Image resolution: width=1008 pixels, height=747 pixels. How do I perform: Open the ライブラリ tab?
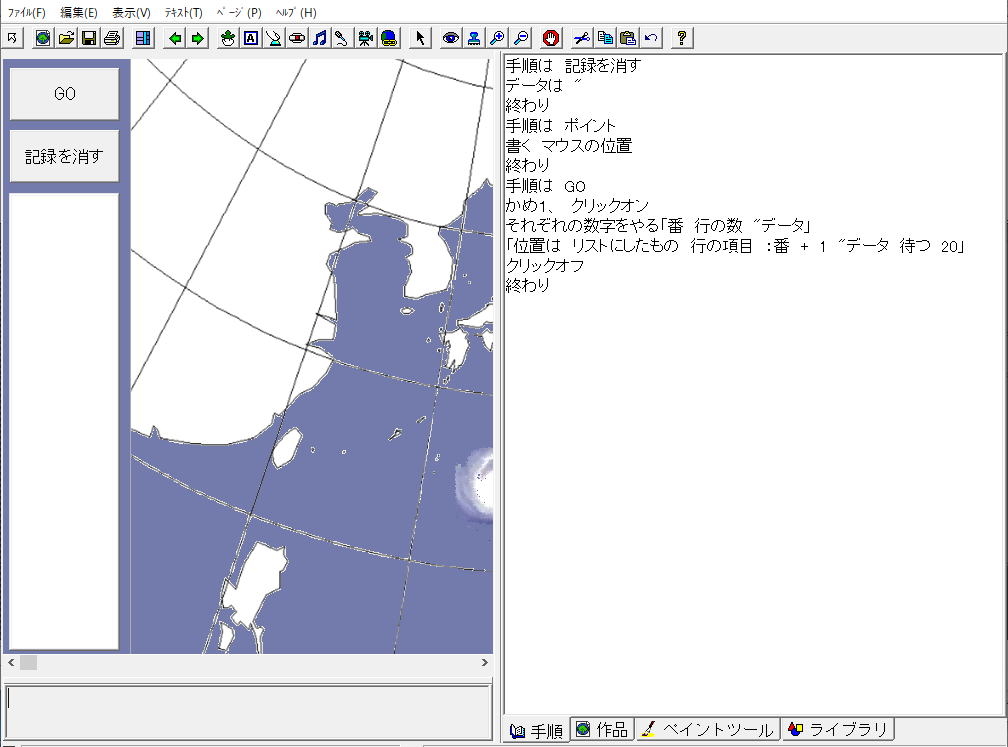pyautogui.click(x=837, y=730)
